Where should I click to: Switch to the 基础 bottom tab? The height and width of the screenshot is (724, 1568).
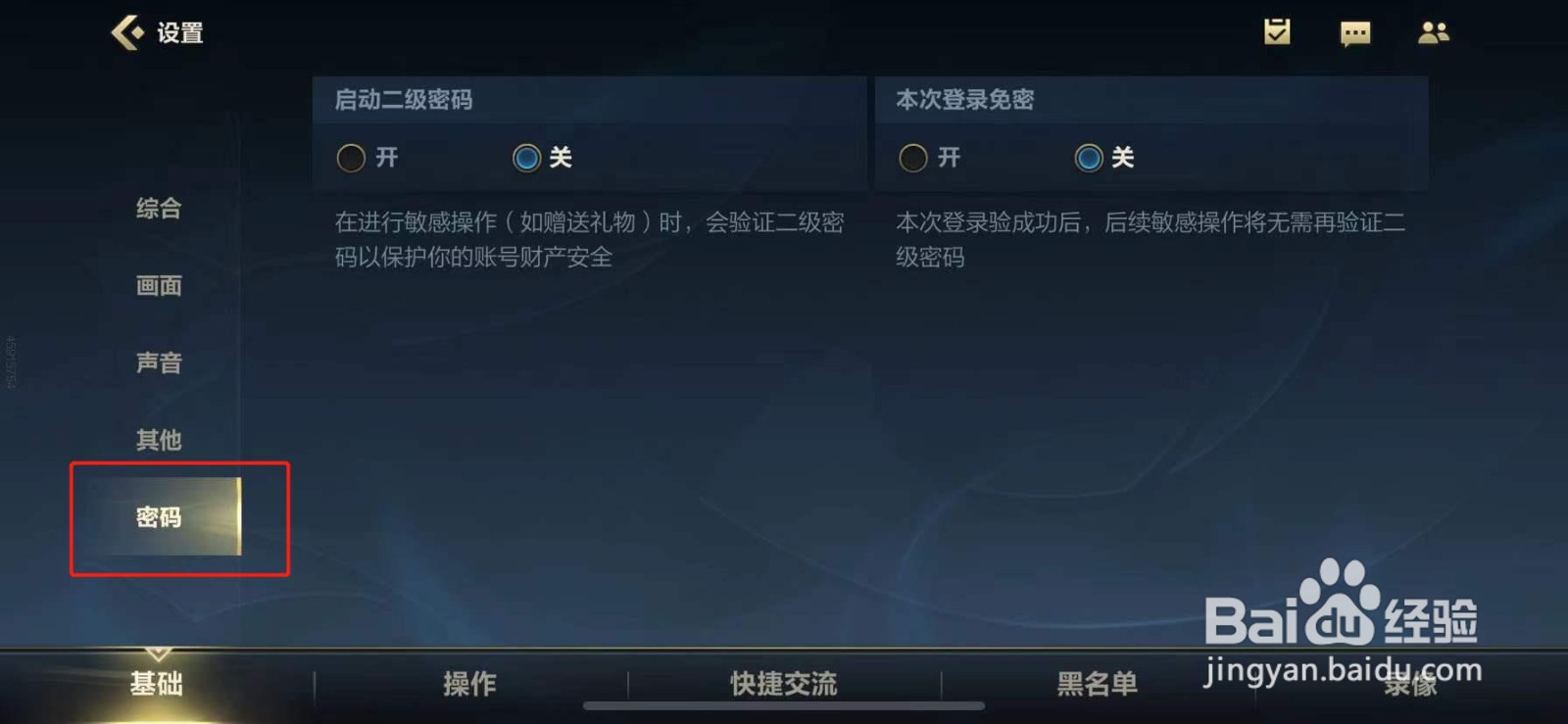coord(157,684)
